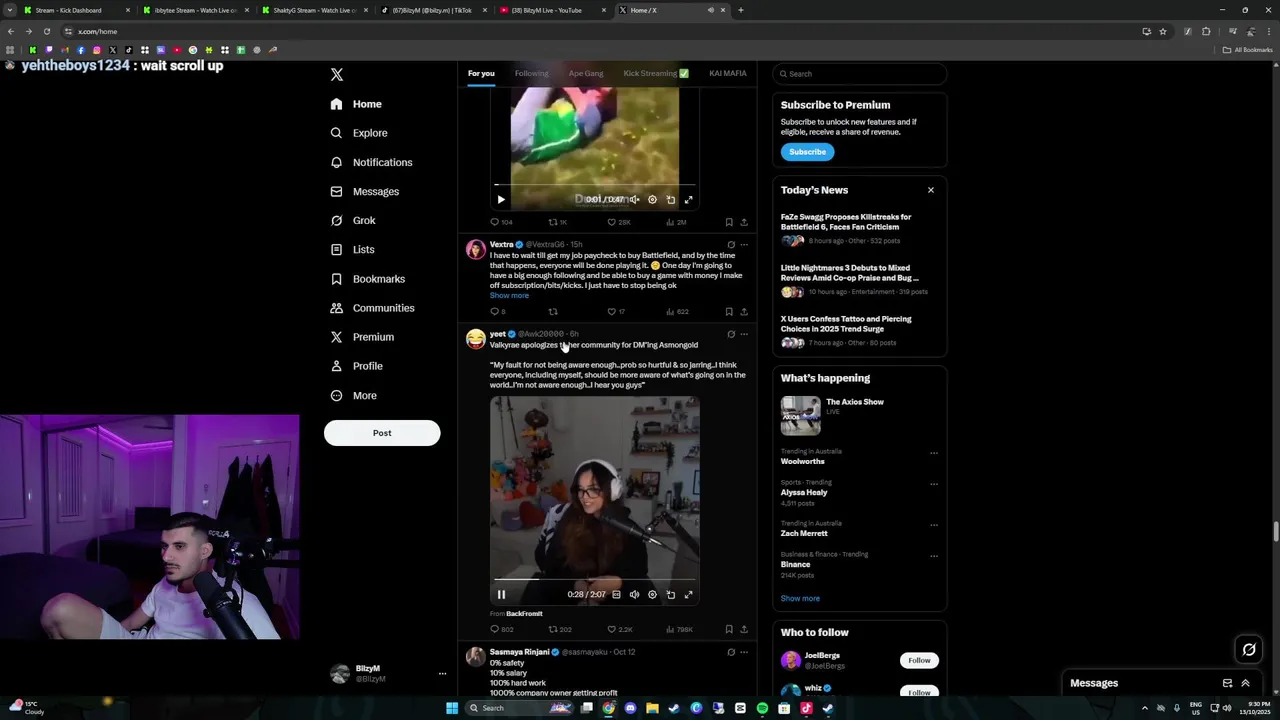1280x720 pixels.
Task: Switch to the KAI MAFIA tab
Action: click(728, 73)
